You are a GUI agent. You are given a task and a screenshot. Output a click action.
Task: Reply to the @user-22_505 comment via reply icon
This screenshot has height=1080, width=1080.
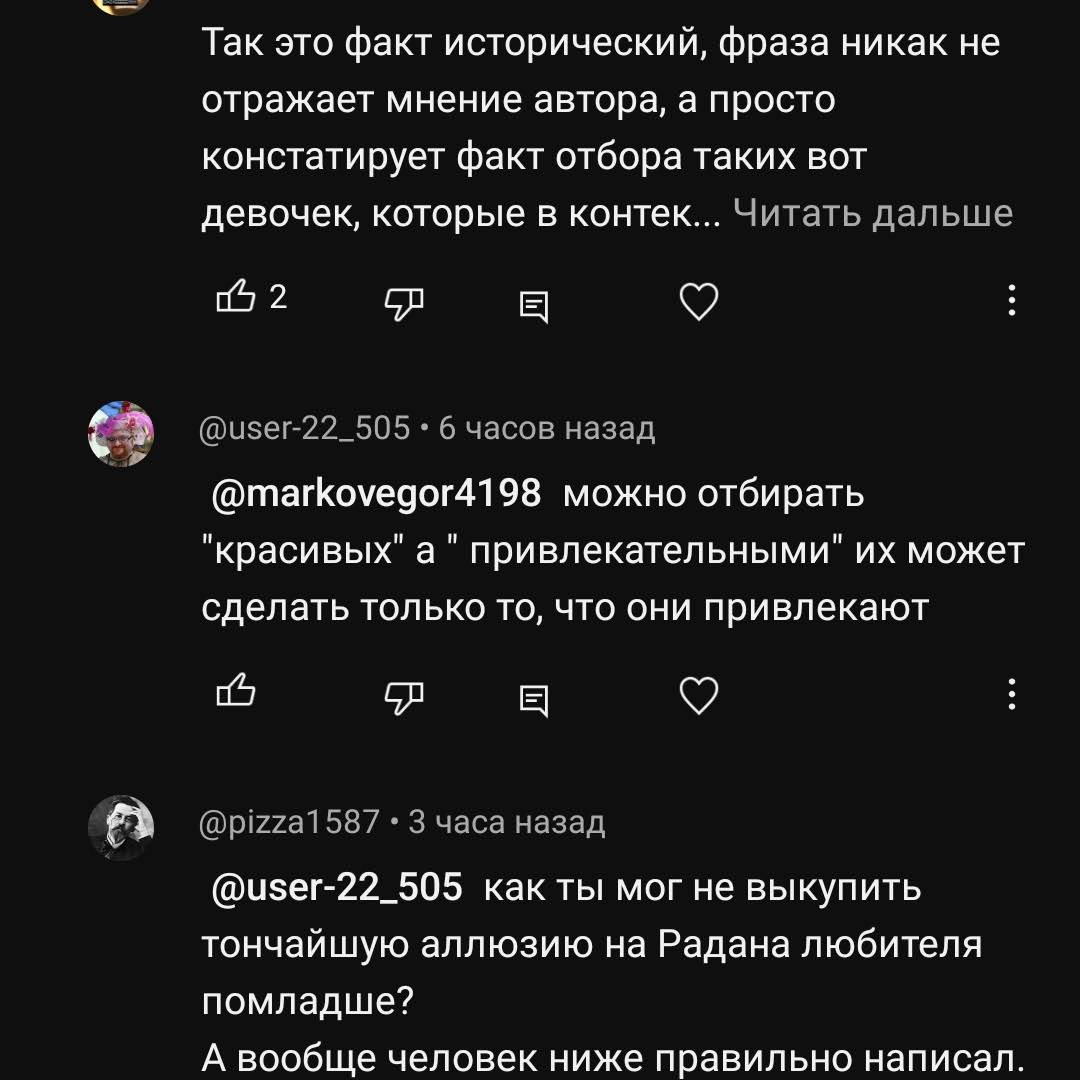click(534, 700)
